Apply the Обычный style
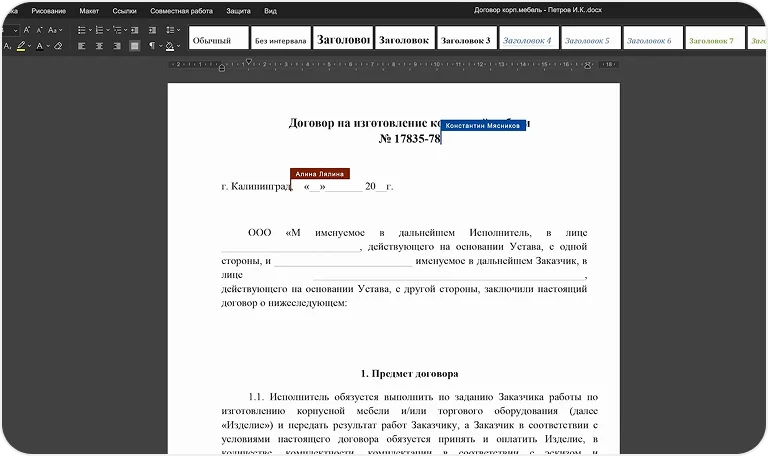Image resolution: width=768 pixels, height=456 pixels. point(219,41)
